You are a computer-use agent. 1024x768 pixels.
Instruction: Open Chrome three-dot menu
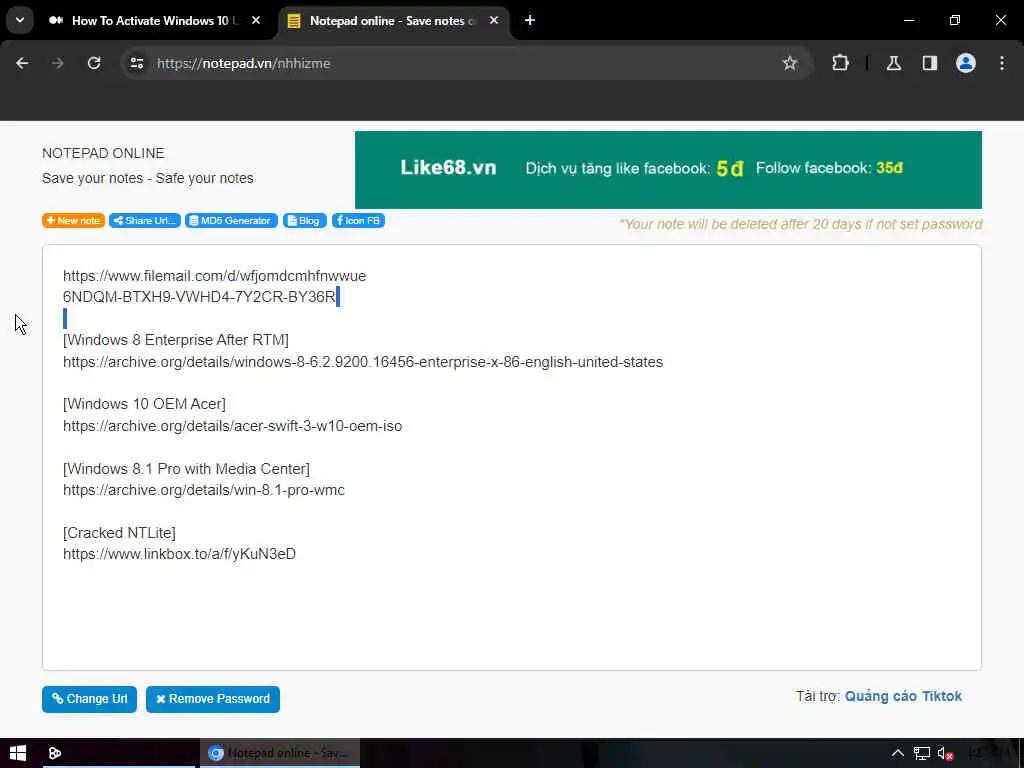point(1002,63)
